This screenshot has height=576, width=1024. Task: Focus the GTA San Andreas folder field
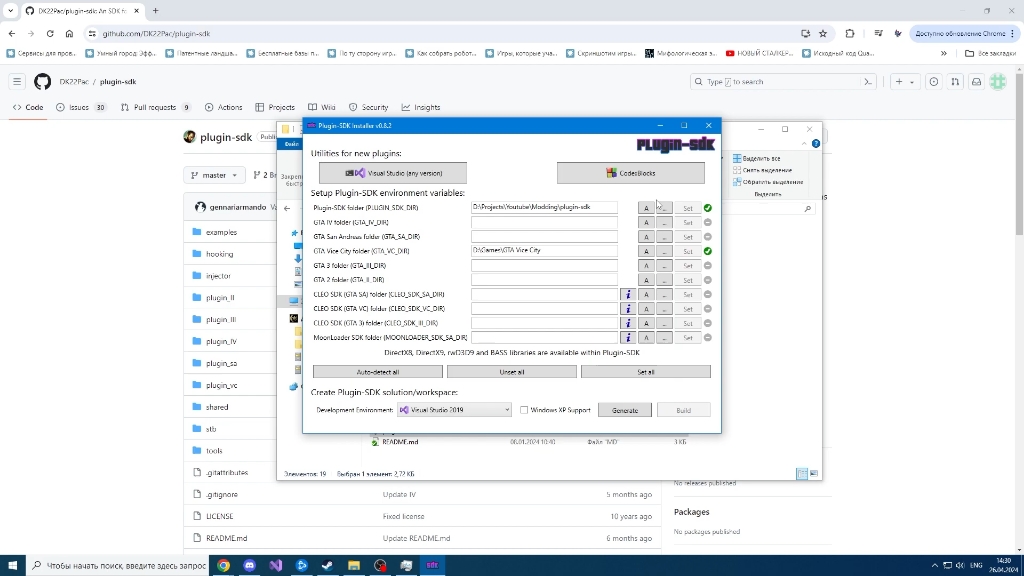(544, 236)
